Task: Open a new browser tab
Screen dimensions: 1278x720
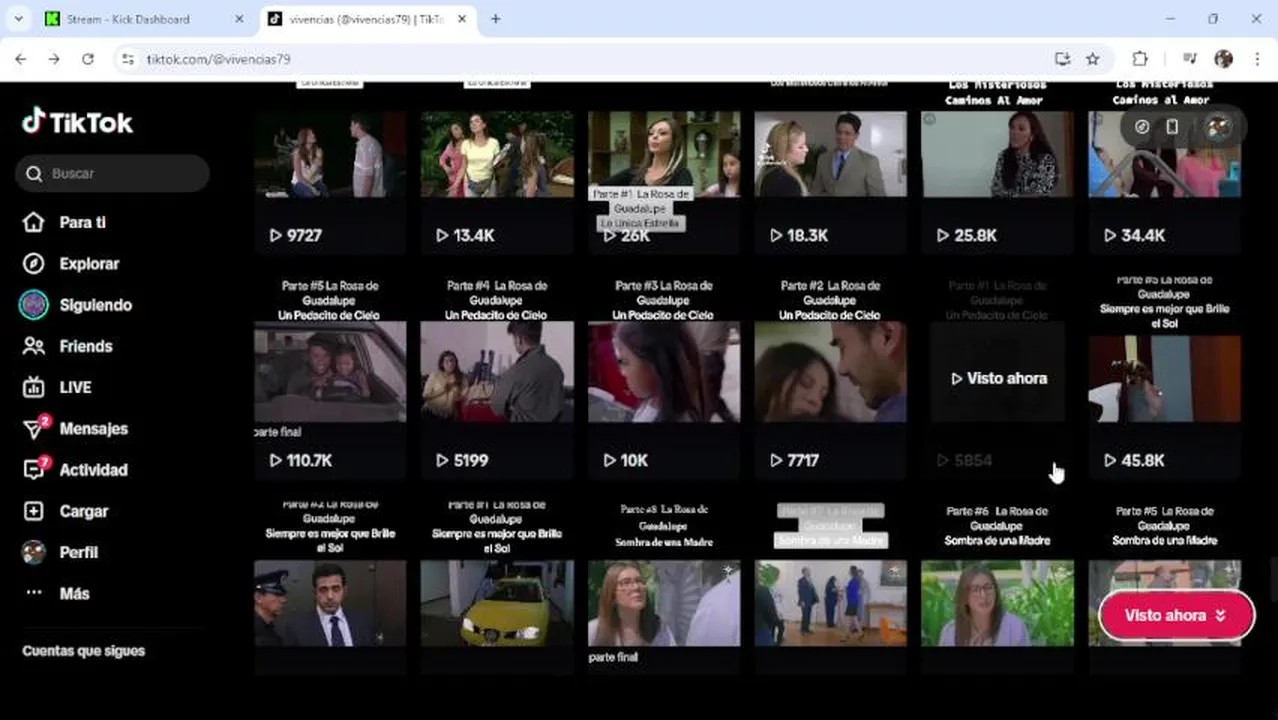Action: point(495,19)
